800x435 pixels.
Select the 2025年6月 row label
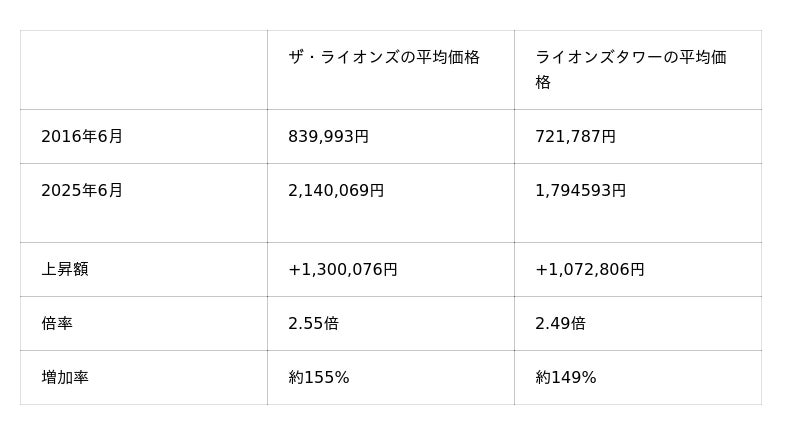coord(82,191)
